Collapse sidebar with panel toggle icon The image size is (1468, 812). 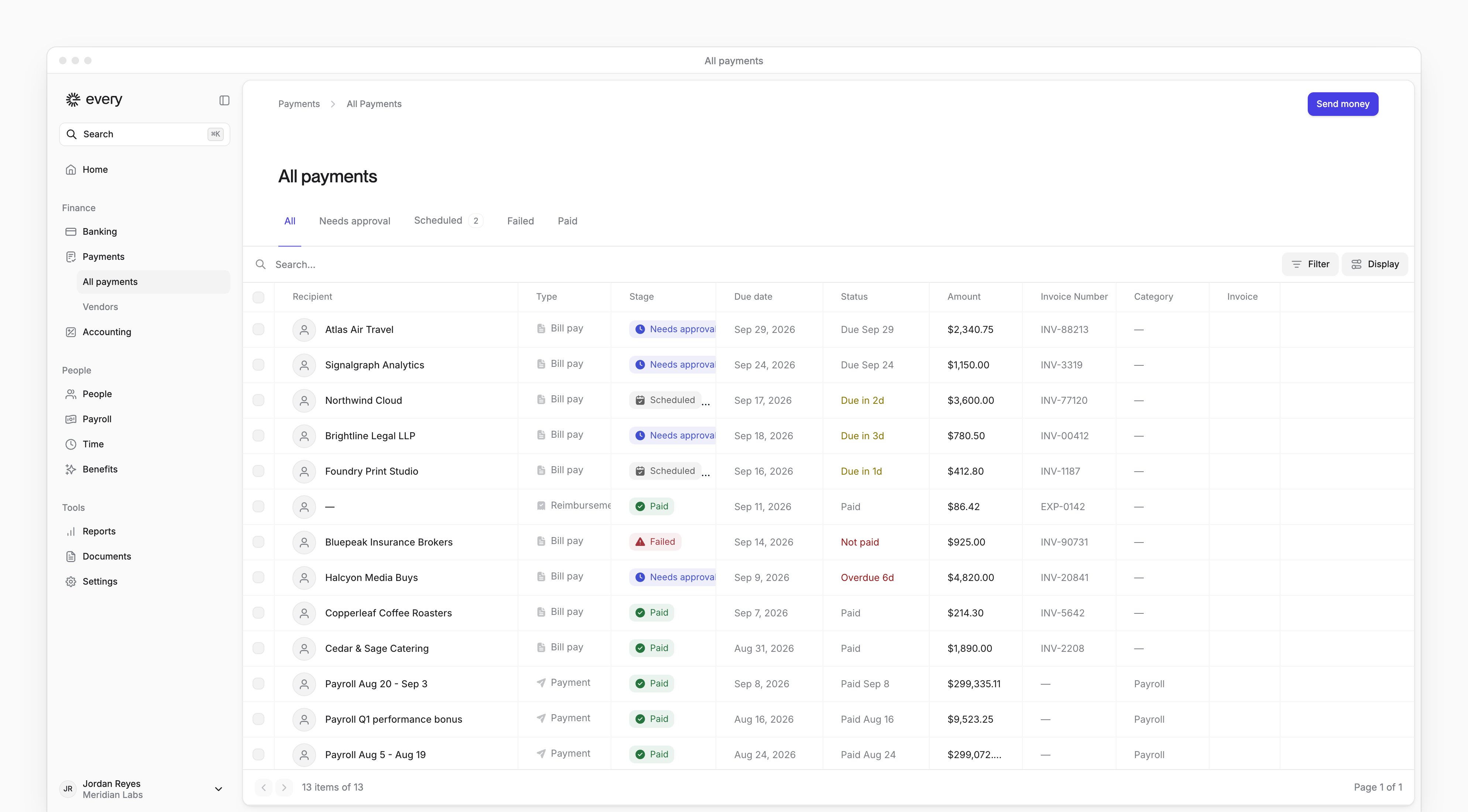pos(224,100)
